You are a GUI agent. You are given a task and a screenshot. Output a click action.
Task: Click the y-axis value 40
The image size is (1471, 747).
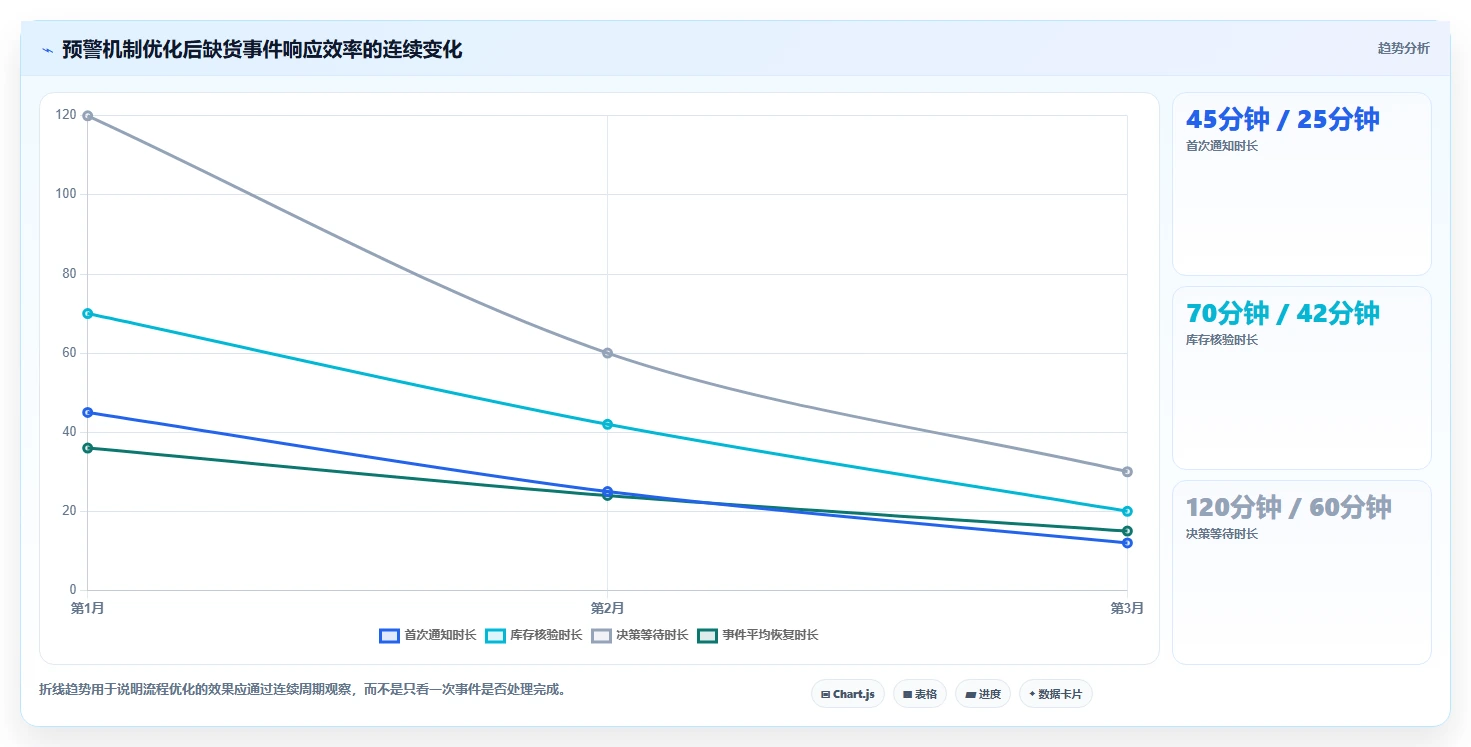[69, 432]
